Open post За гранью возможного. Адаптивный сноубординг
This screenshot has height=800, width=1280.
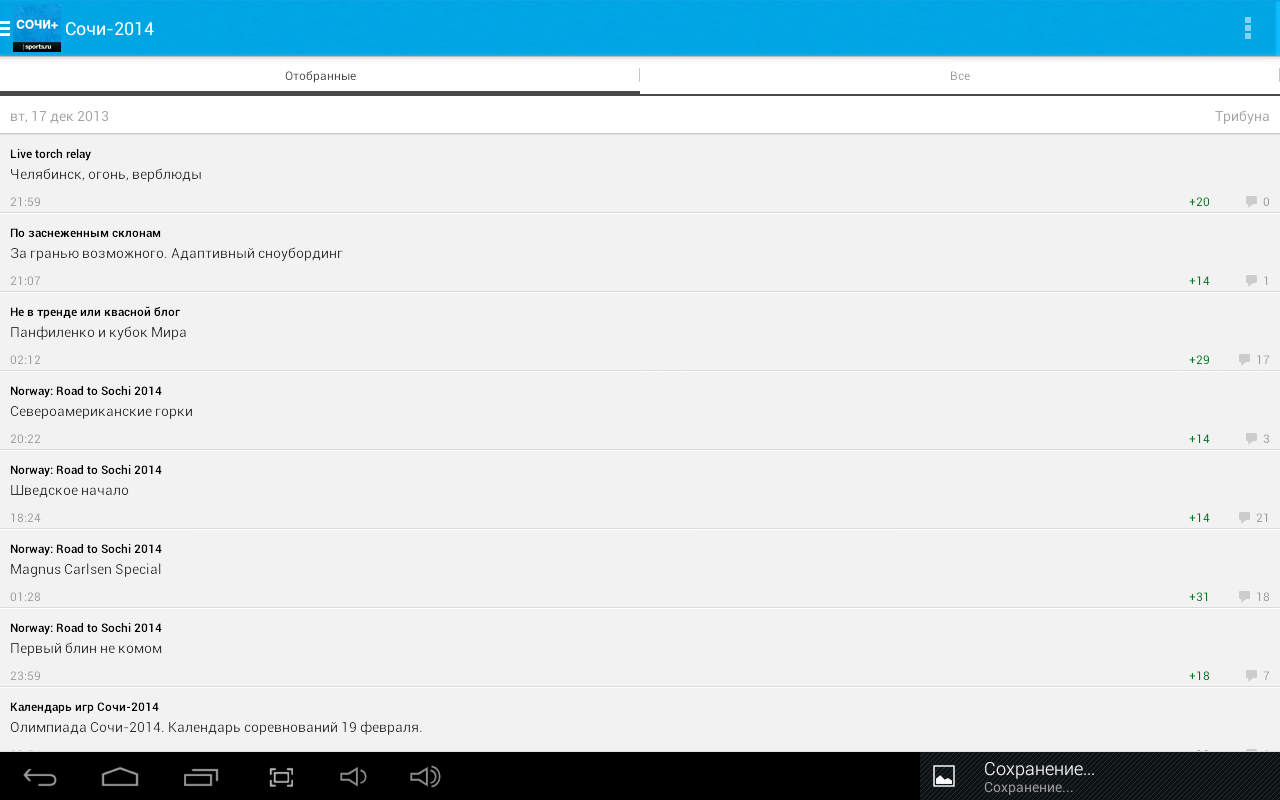coord(640,252)
